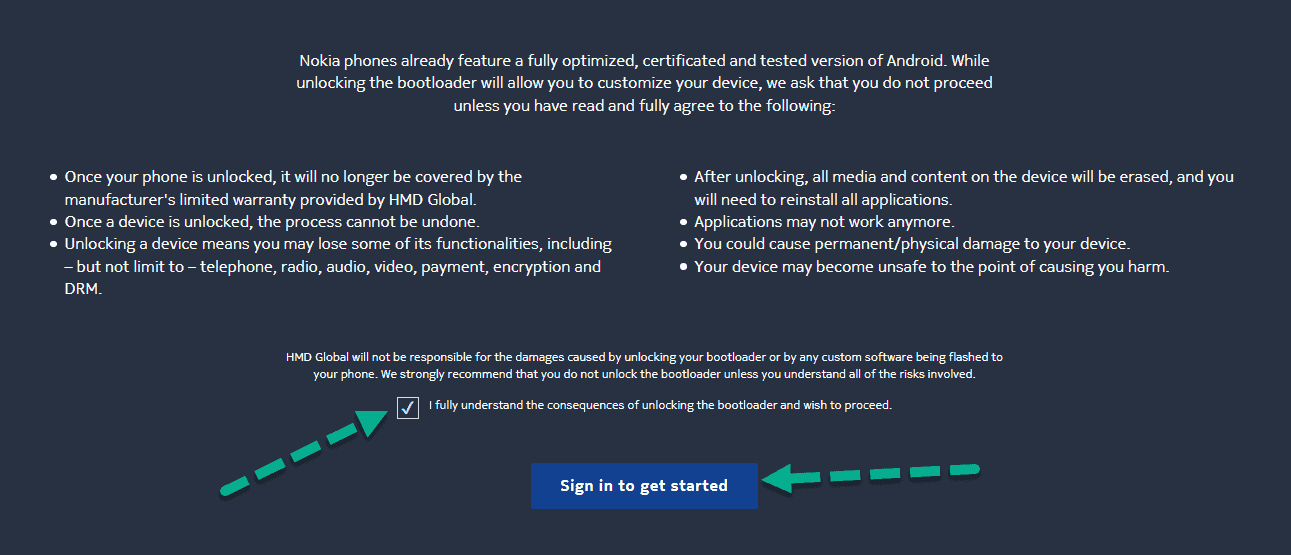Click the bullet dot before "Once a device is unlocked"
This screenshot has height=555, width=1291.
tap(54, 222)
